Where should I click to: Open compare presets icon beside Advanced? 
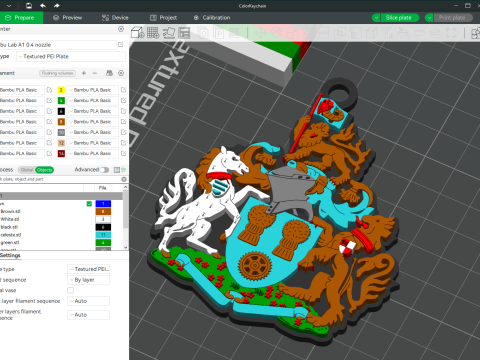[117, 170]
